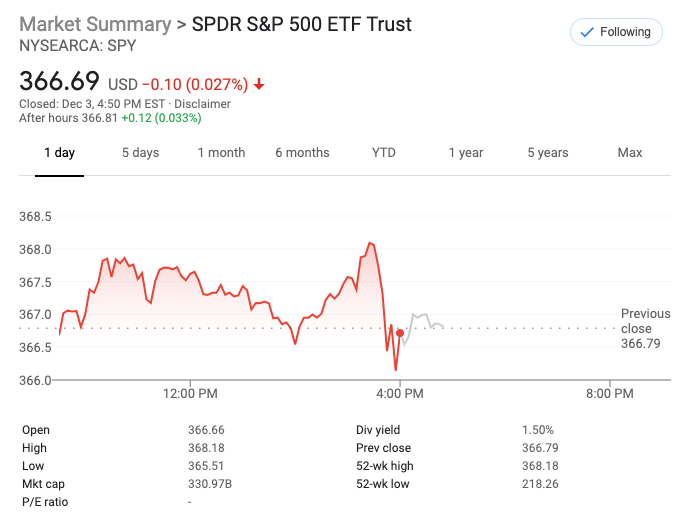This screenshot has height=520, width=693.
Task: Click the red down arrow beside price change
Action: (x=259, y=85)
